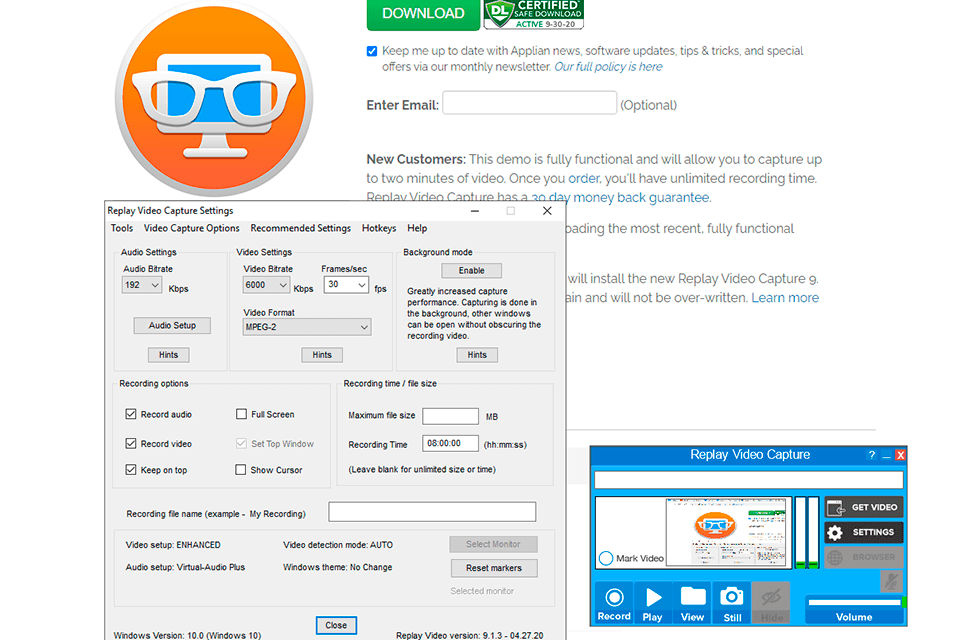Expand the Audio Bitrate dropdown

(142, 286)
